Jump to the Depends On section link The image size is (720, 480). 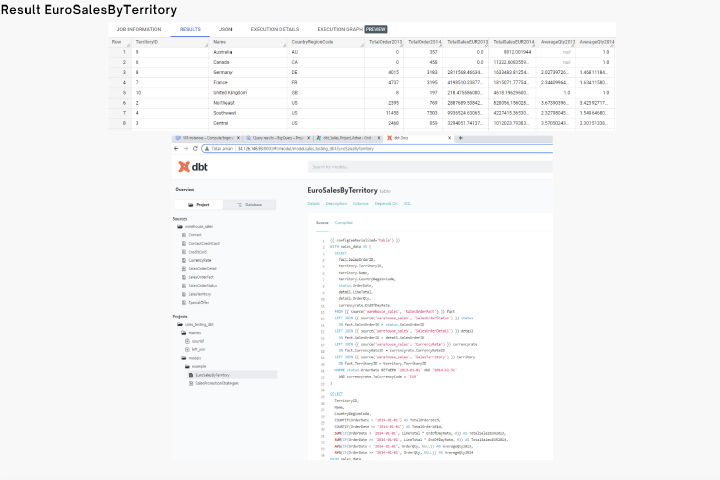386,204
